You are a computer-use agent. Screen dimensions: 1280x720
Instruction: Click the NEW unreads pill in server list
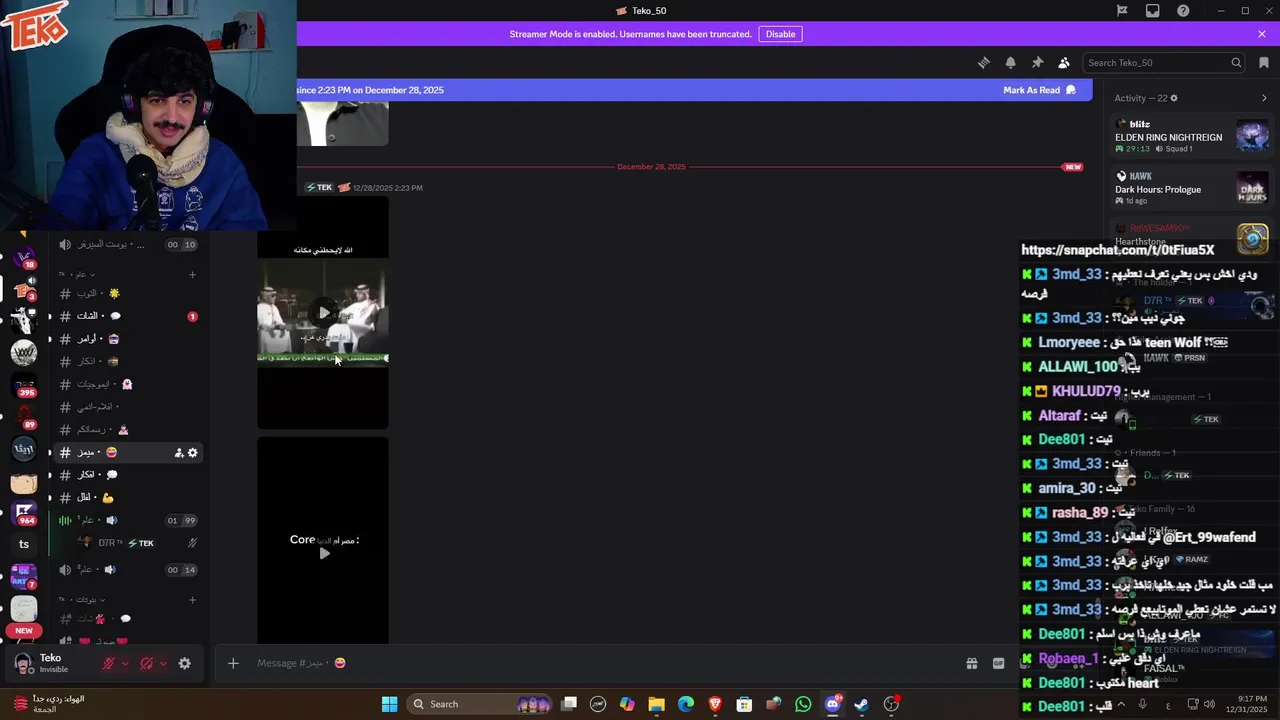click(24, 631)
